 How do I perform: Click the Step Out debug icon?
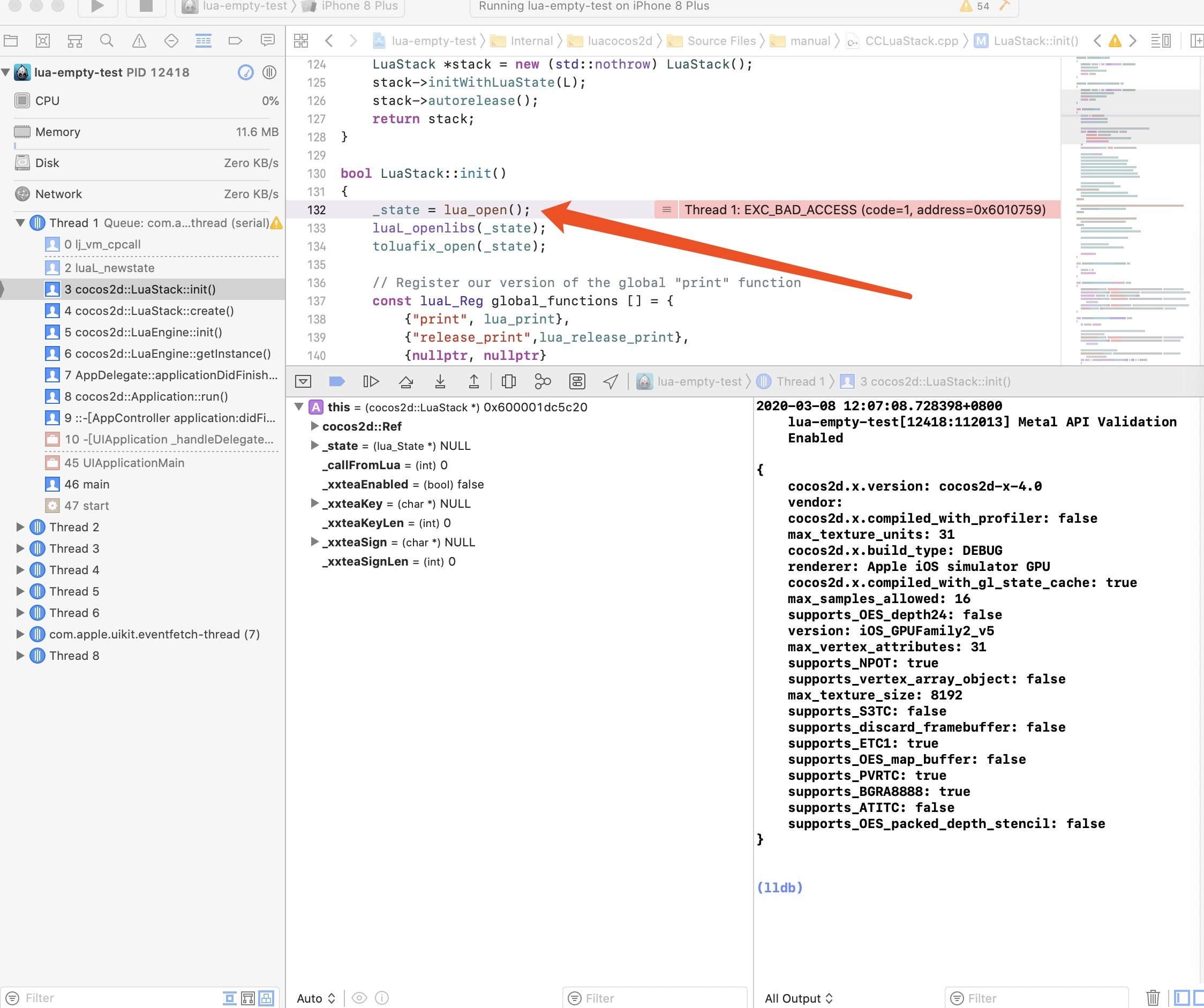tap(473, 381)
